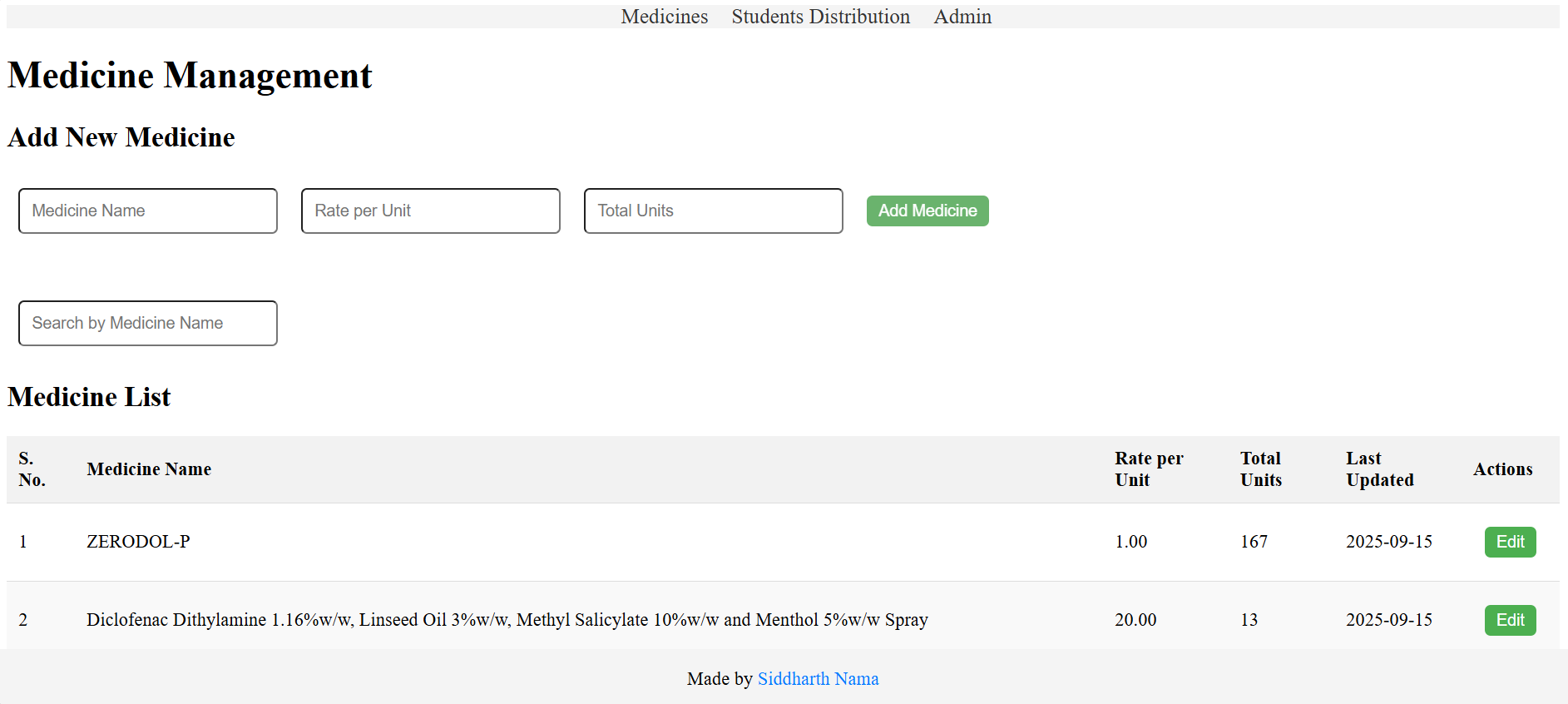Go to Students Distribution page
This screenshot has width=1568, height=704.
pos(820,17)
